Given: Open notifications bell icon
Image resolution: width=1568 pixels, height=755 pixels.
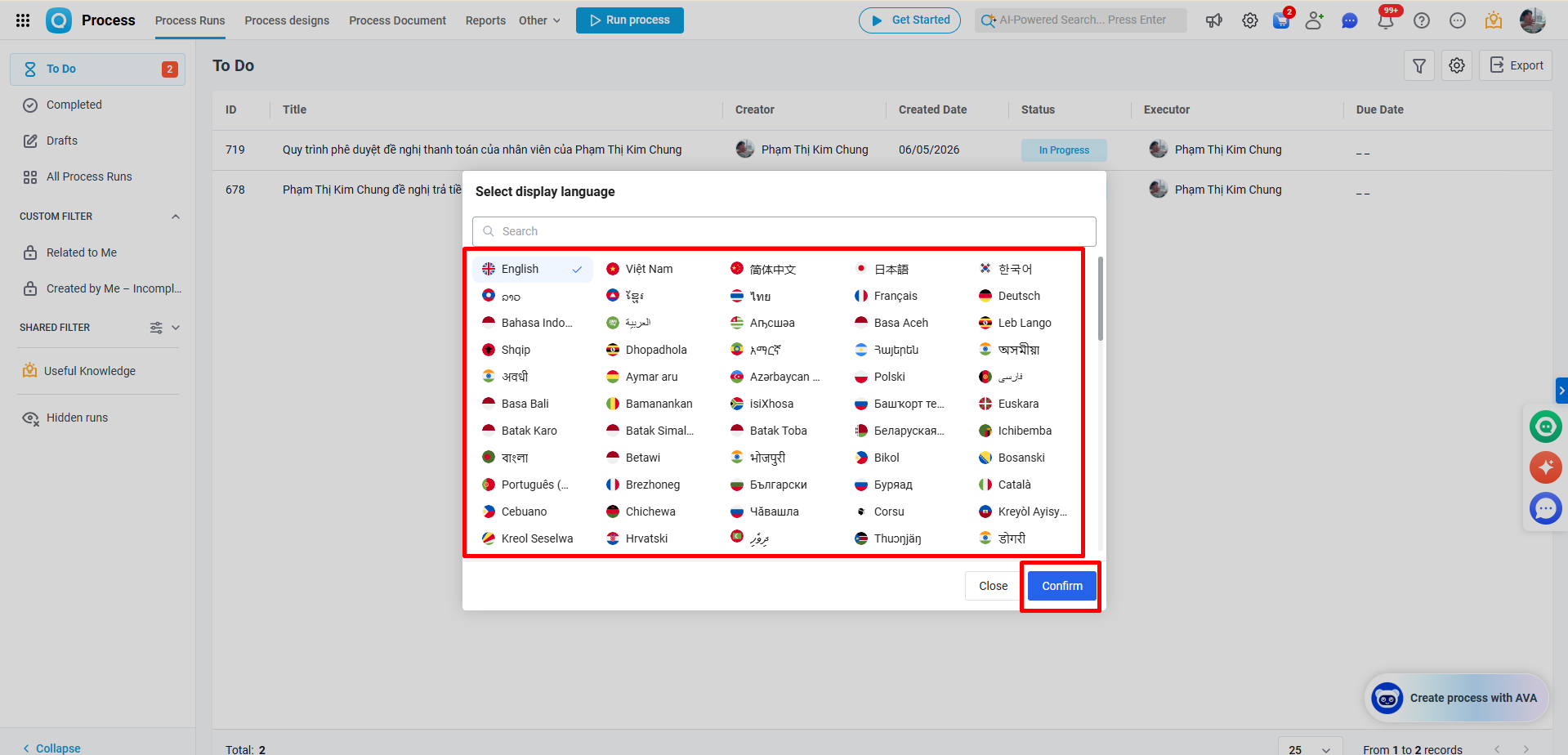Looking at the screenshot, I should tap(1386, 20).
